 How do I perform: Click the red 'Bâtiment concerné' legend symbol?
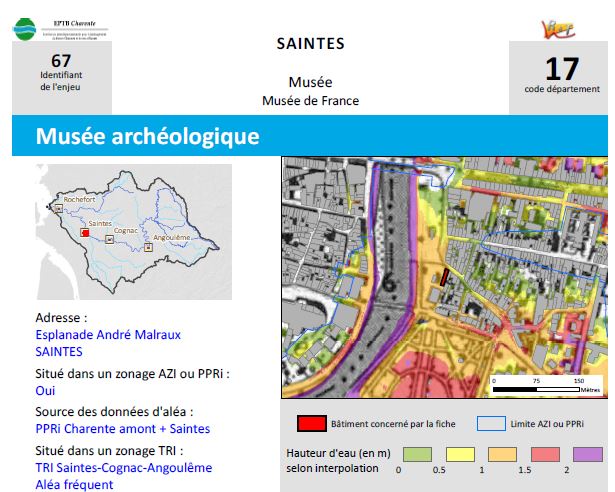(312, 424)
